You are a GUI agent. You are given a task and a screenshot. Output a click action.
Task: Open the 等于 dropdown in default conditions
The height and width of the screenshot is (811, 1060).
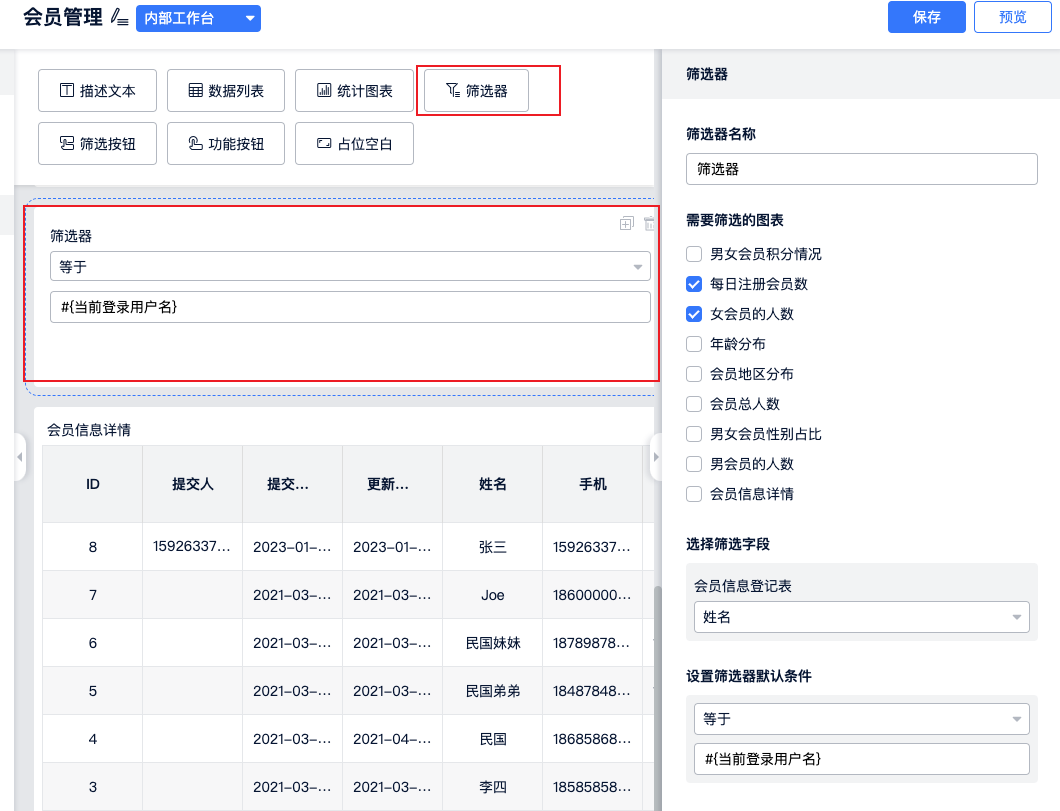[x=861, y=718]
